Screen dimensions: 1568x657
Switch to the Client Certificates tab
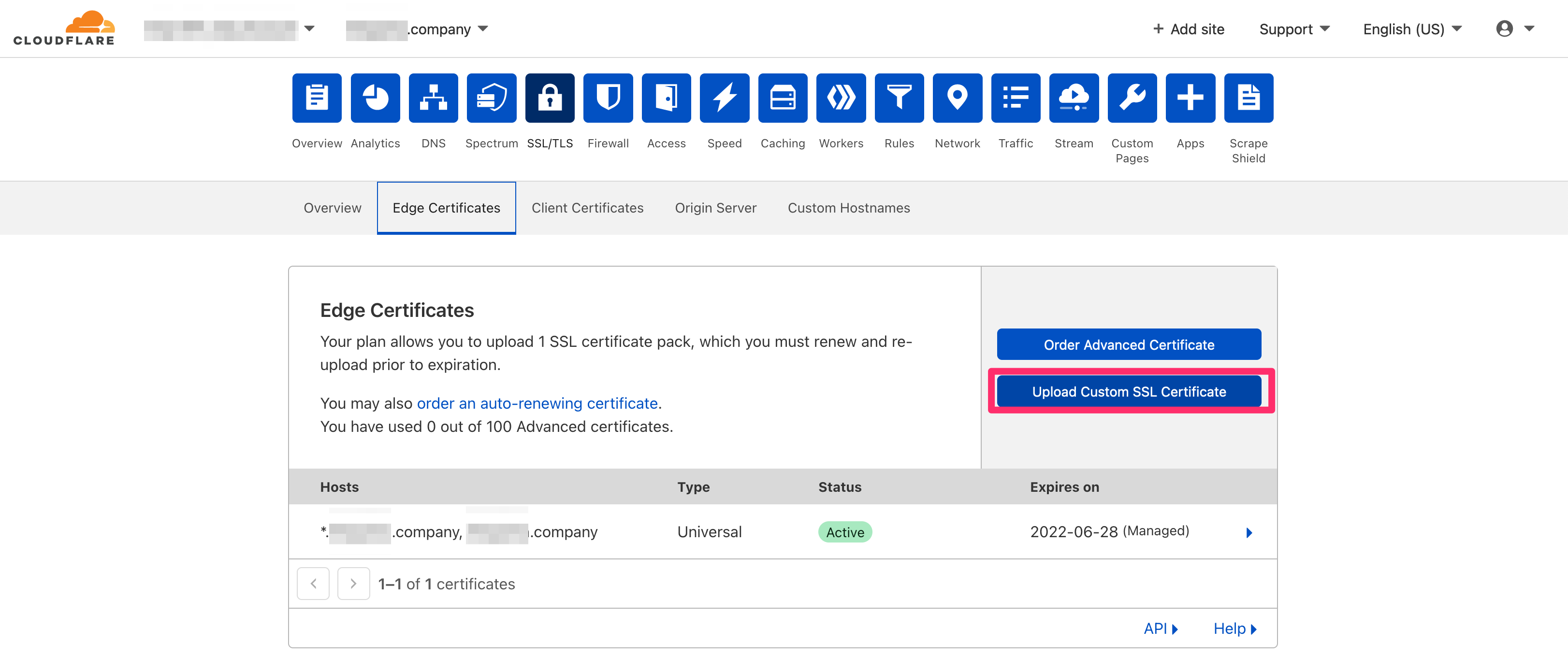point(587,207)
